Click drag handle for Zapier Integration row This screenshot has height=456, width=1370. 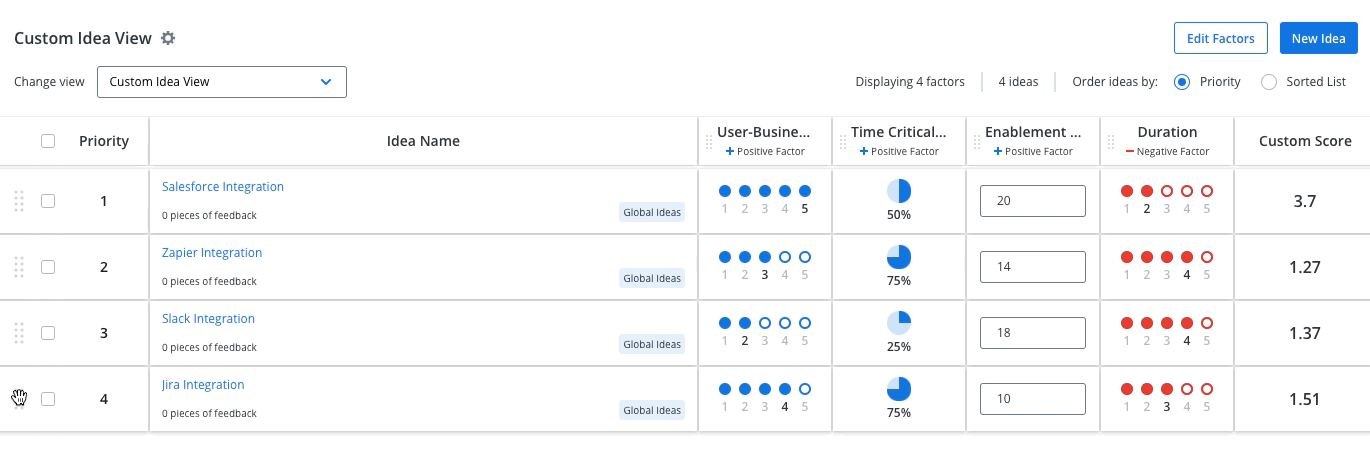pyautogui.click(x=19, y=267)
